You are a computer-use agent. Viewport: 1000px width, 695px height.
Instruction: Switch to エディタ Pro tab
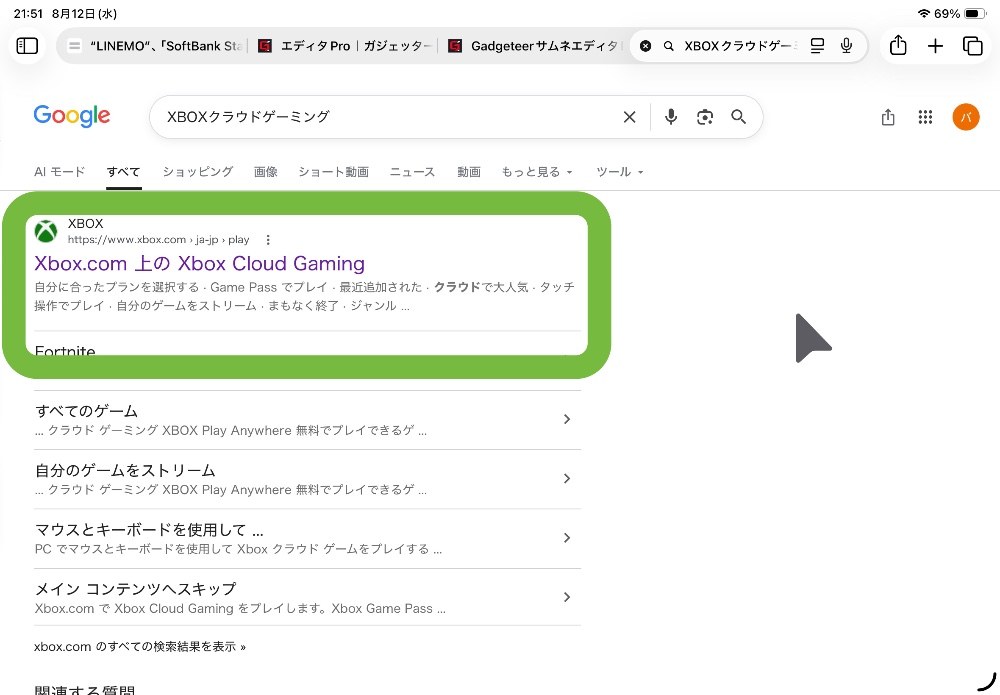[x=344, y=46]
